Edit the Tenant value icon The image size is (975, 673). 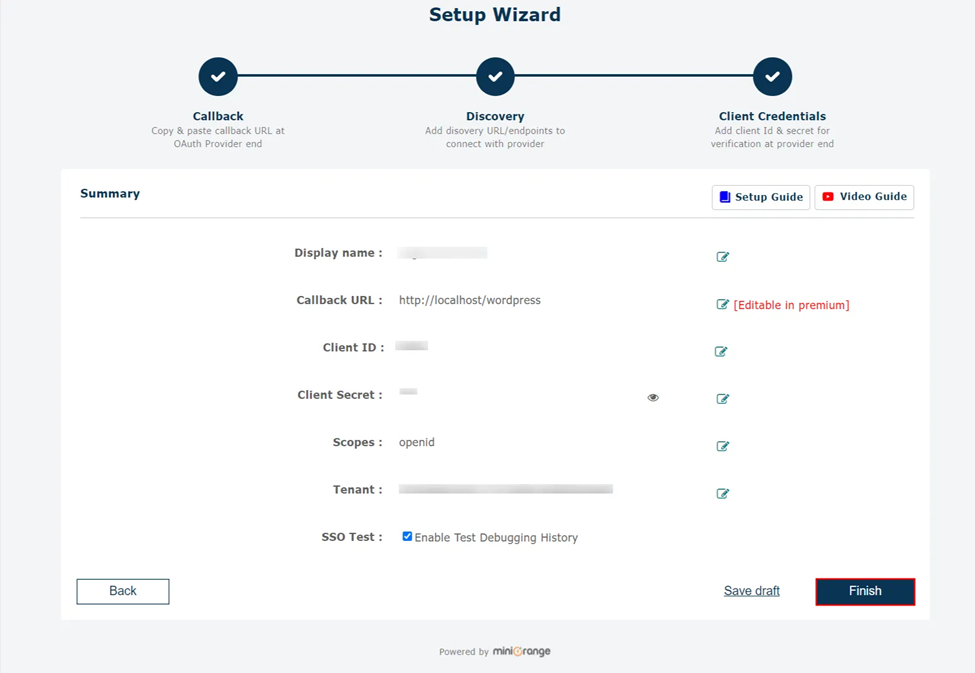[722, 493]
